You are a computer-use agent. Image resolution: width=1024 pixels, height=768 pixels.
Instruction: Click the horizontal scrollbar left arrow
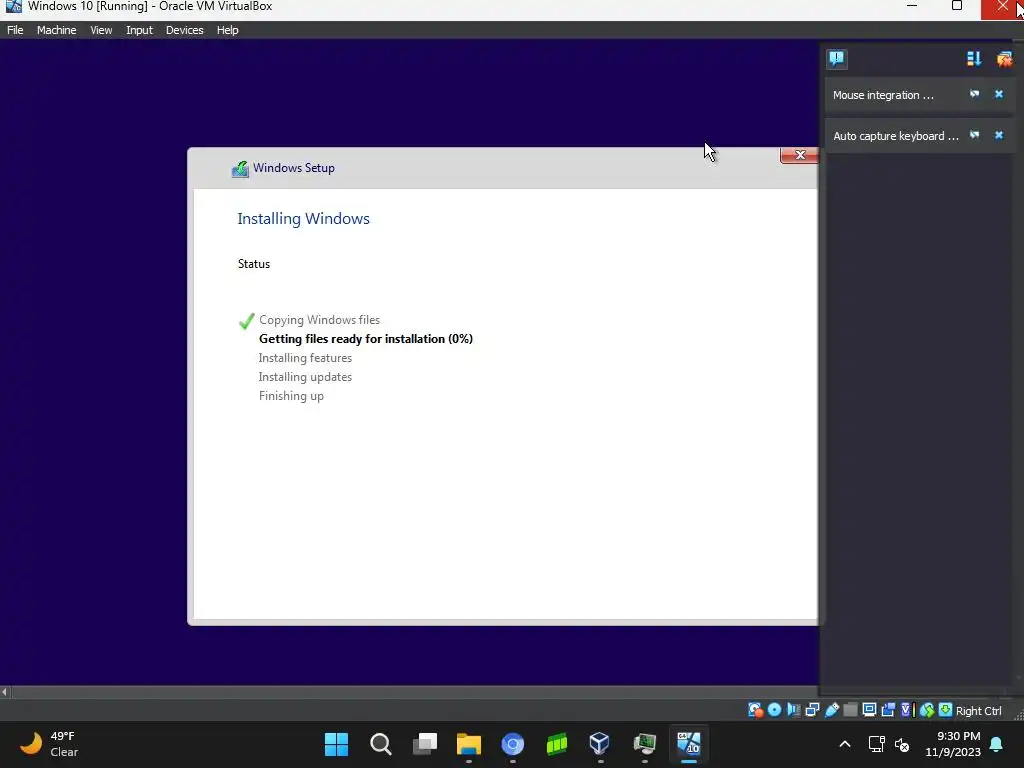[5, 692]
